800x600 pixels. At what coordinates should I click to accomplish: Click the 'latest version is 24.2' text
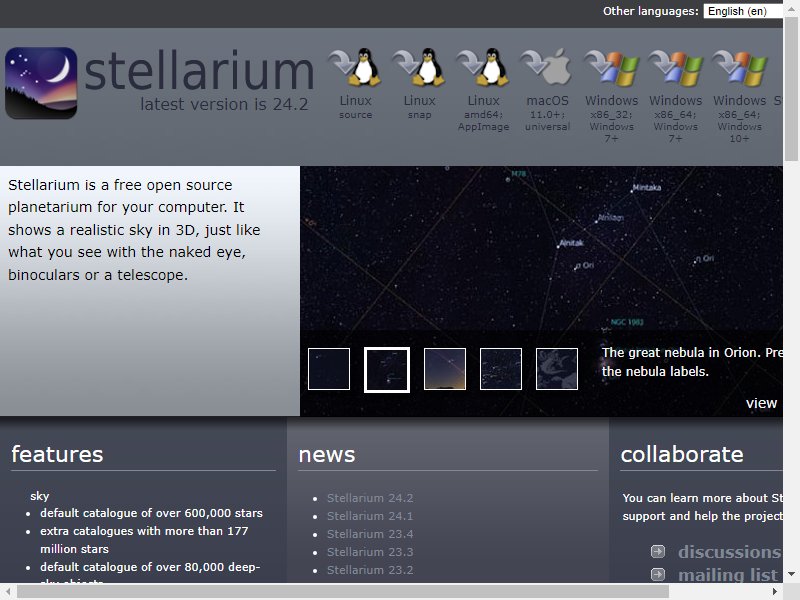click(x=224, y=105)
